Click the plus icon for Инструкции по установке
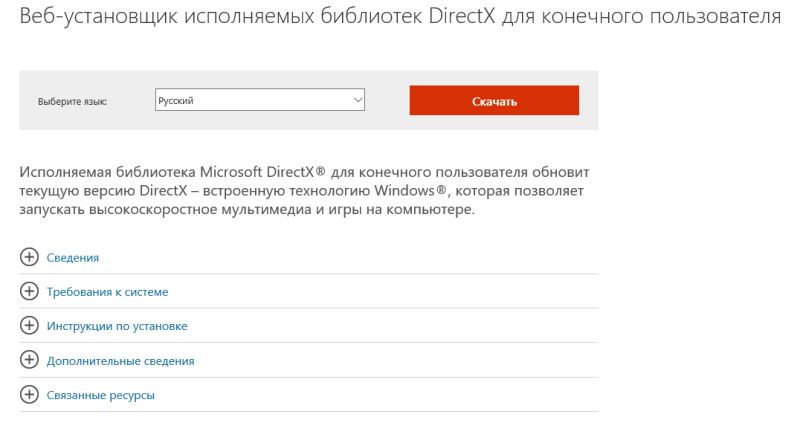 coord(29,325)
